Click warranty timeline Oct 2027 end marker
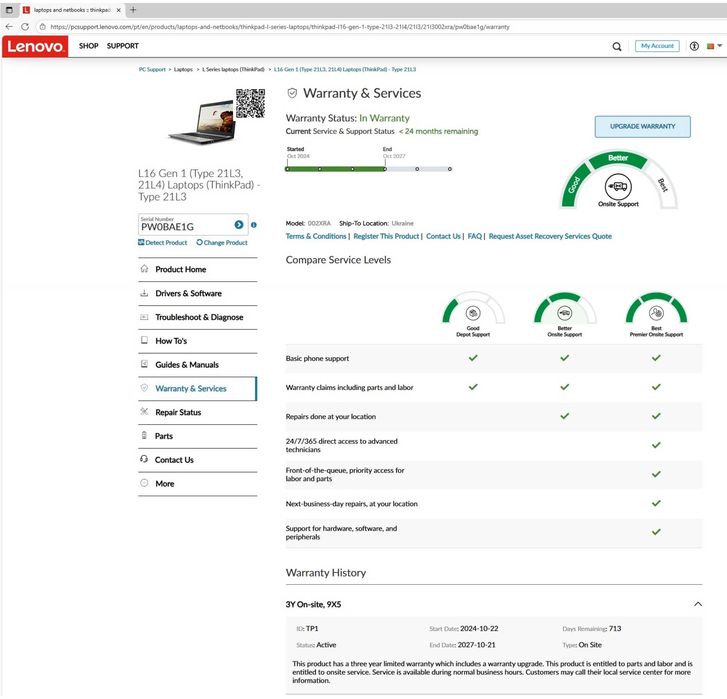 point(385,169)
